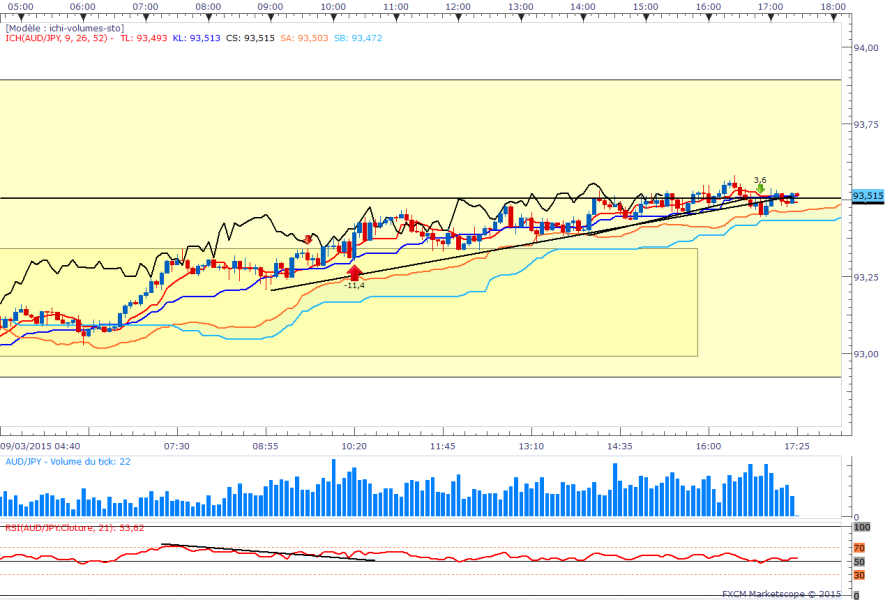Click the orange RSI 70 level tag
Screen dimensions: 892x600
pyautogui.click(x=858, y=548)
